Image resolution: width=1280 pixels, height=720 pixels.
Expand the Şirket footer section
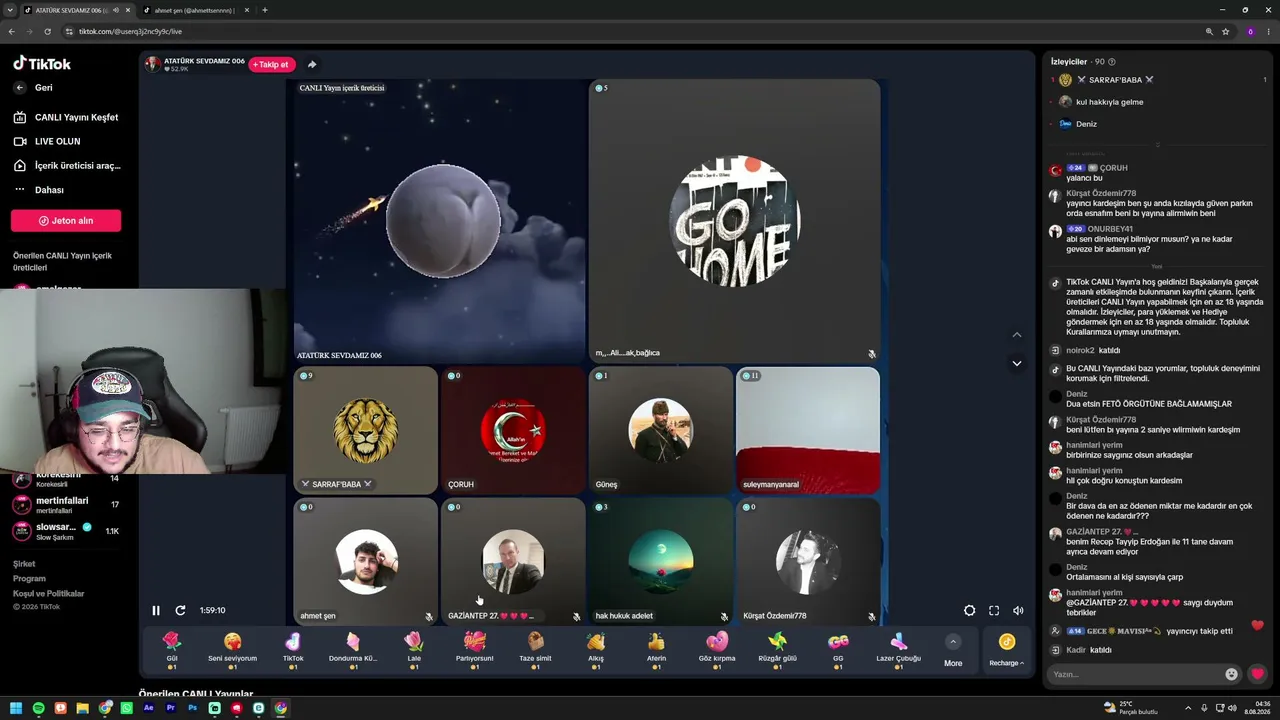pos(24,564)
